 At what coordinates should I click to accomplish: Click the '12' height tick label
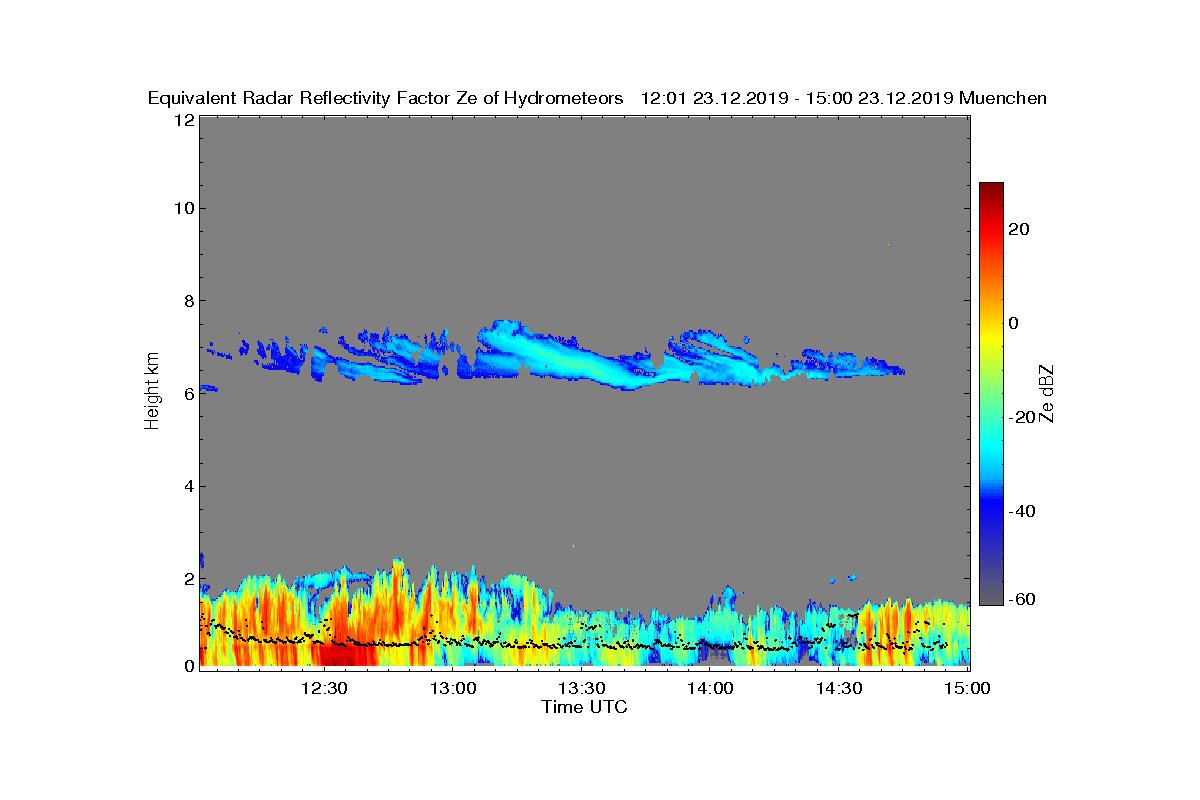182,119
